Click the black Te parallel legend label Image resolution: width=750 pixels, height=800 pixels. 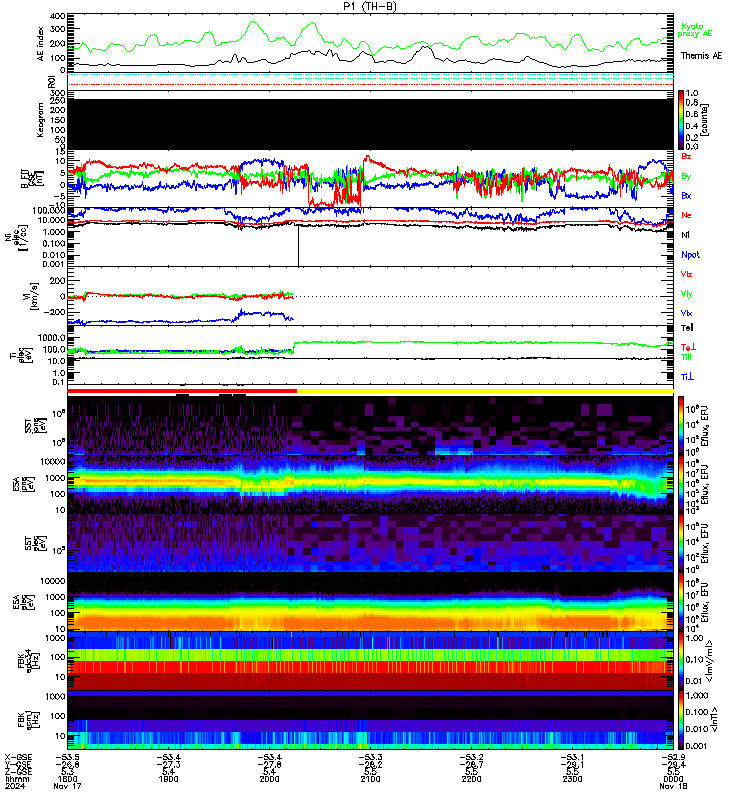pos(687,328)
